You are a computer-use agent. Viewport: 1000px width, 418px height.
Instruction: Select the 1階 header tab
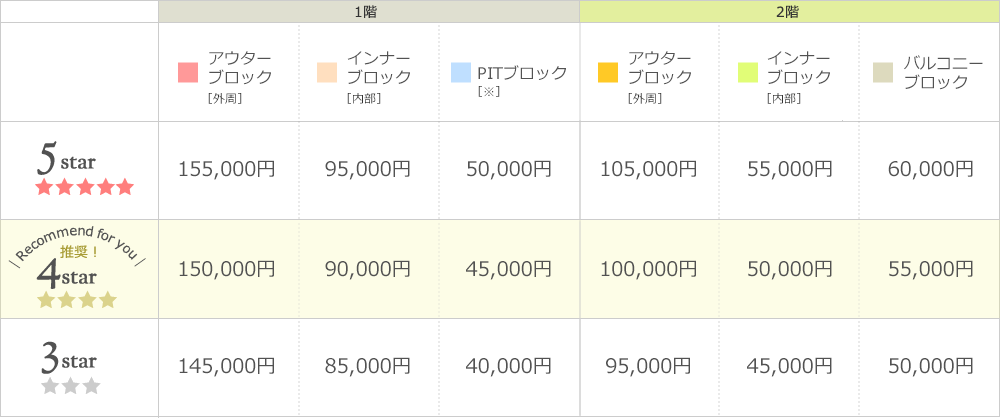(x=369, y=11)
